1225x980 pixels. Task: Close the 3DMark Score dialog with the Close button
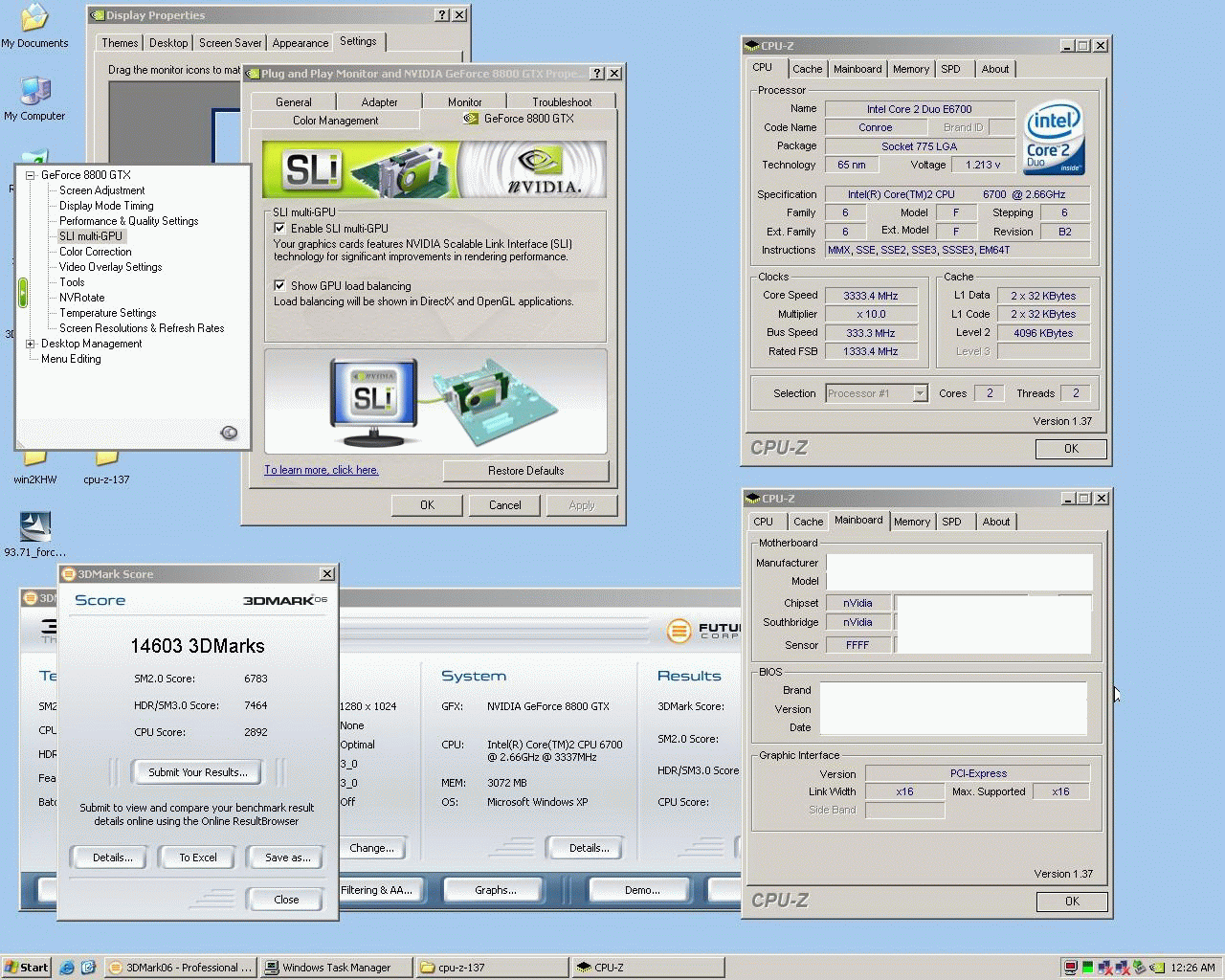pyautogui.click(x=286, y=900)
